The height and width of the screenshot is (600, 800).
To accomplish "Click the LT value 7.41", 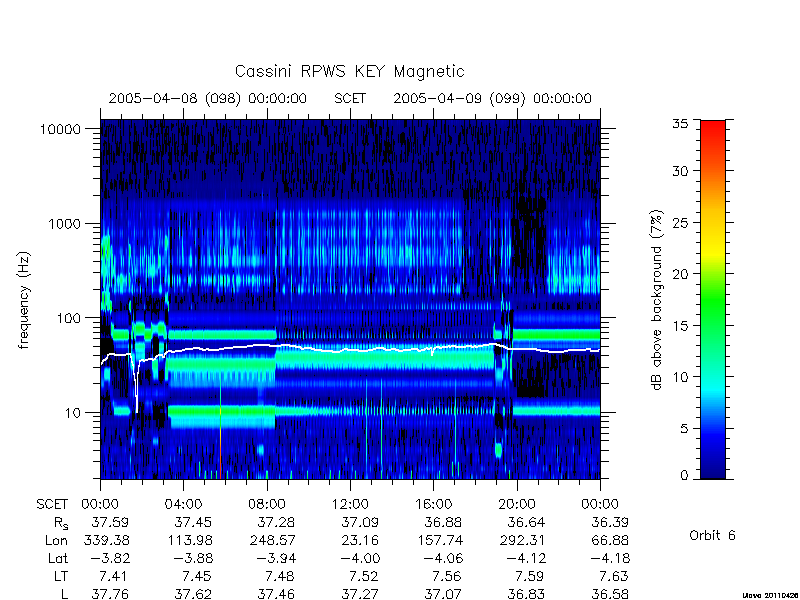I will (x=114, y=576).
